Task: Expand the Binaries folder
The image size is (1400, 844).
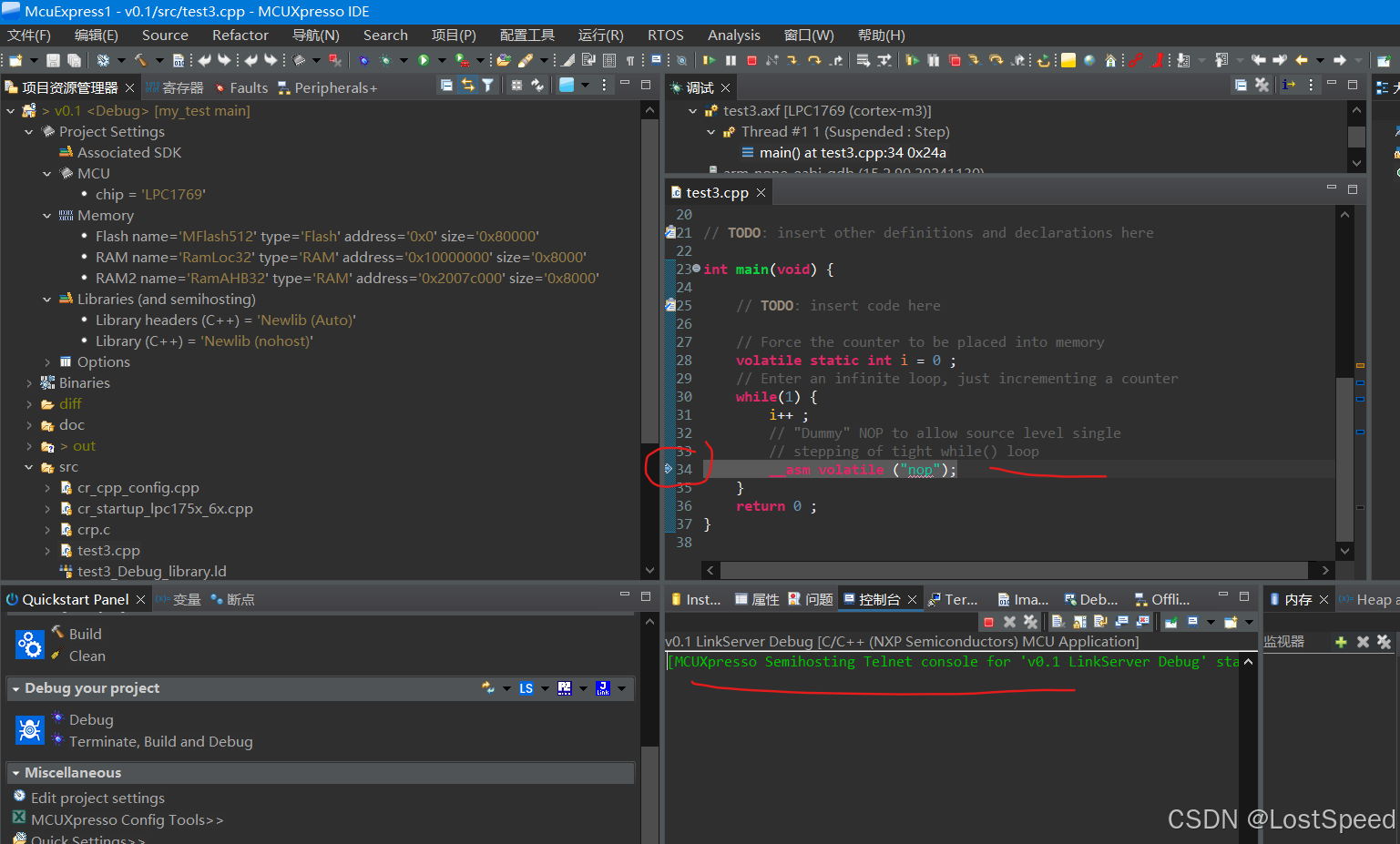Action: (28, 383)
